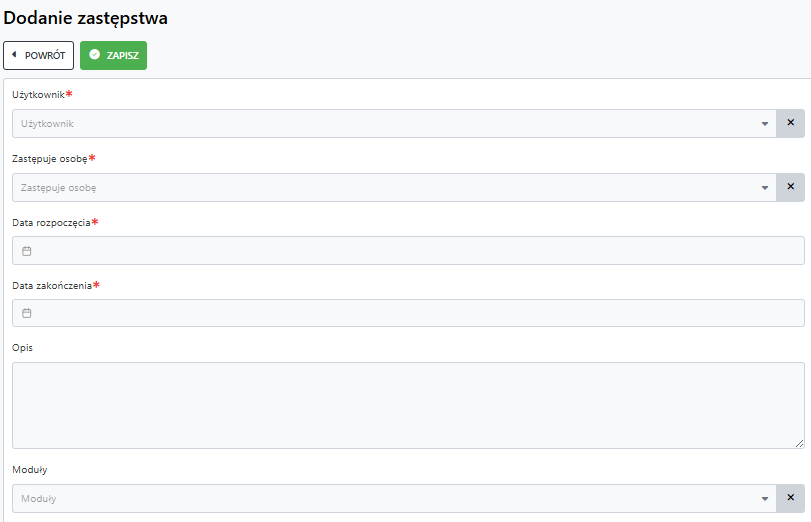Click the back arrow icon in POWRÓT
Screen dimensions: 811x522
click(14, 54)
